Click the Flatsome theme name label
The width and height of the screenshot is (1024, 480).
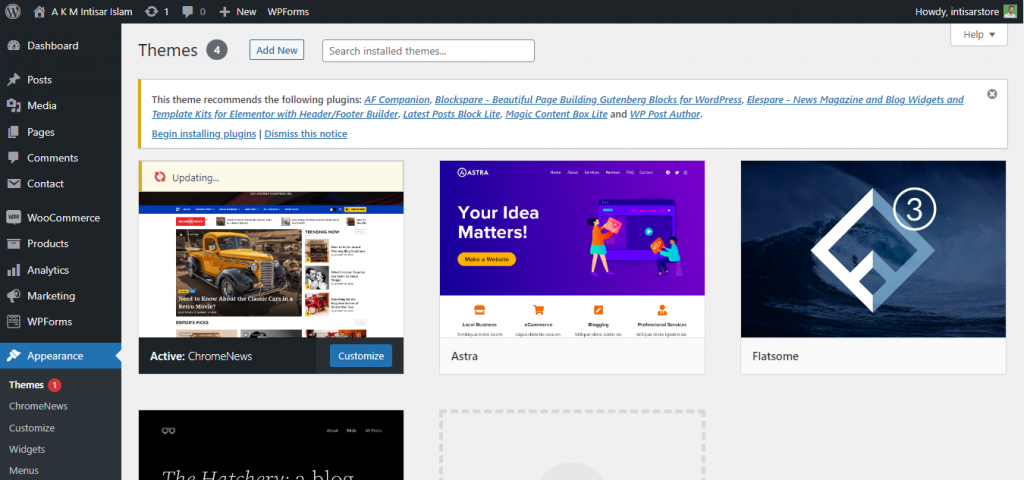pos(775,357)
